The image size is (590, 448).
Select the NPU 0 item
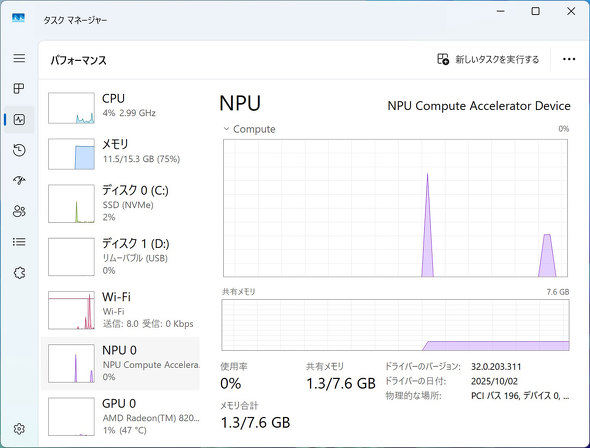120,363
